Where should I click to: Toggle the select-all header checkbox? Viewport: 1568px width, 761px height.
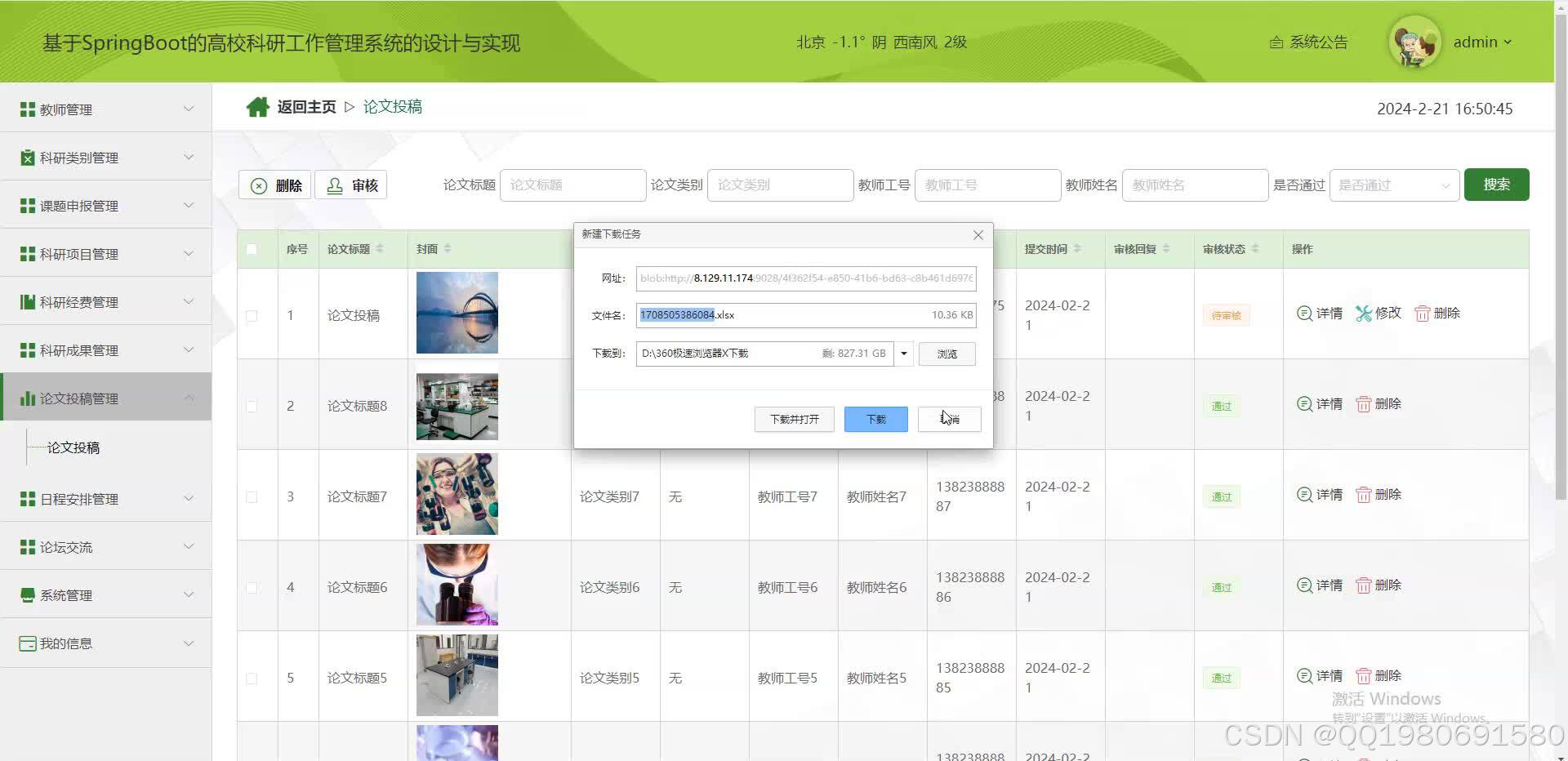(x=252, y=249)
